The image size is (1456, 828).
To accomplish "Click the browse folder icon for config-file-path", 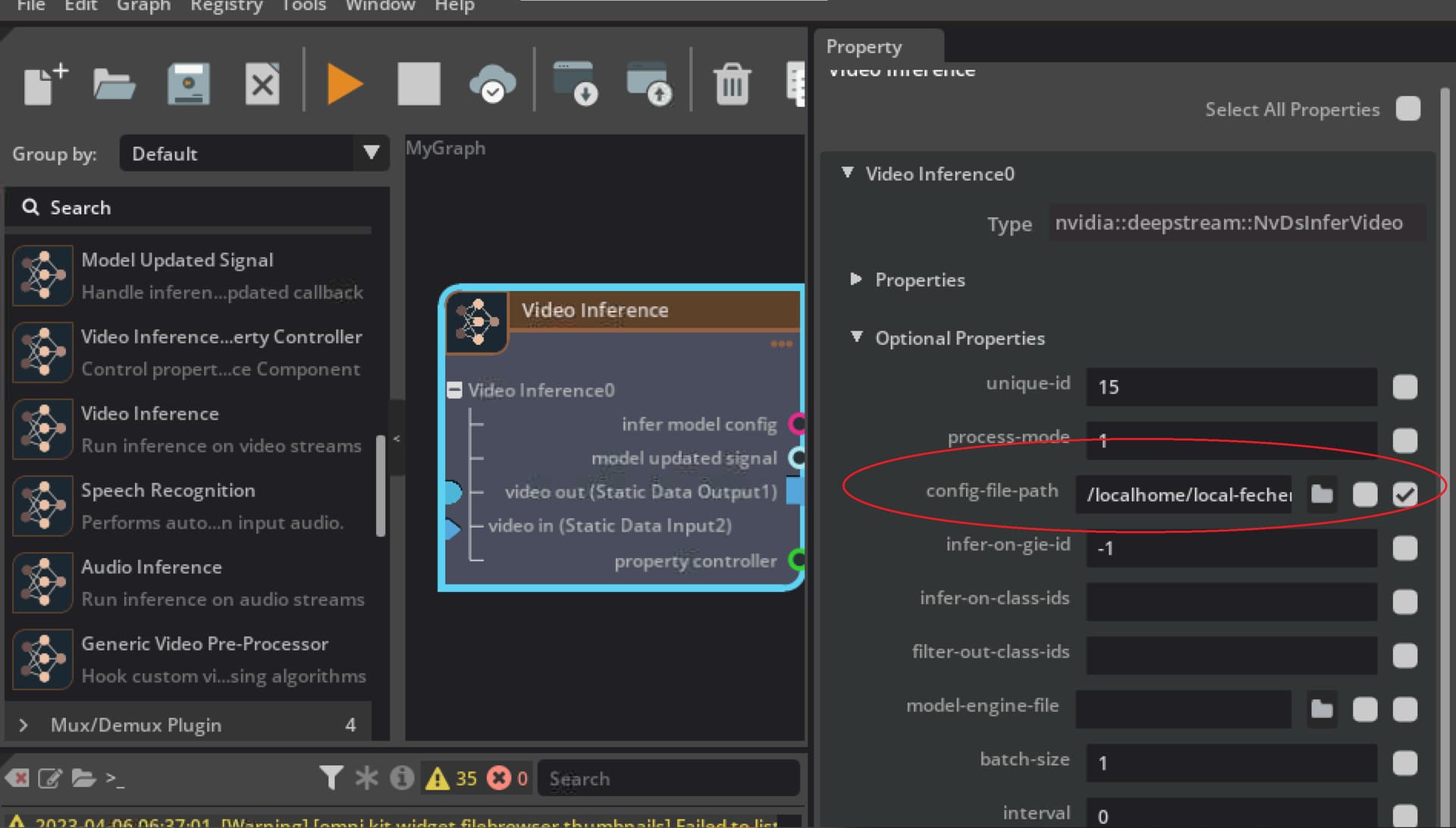I will point(1322,494).
